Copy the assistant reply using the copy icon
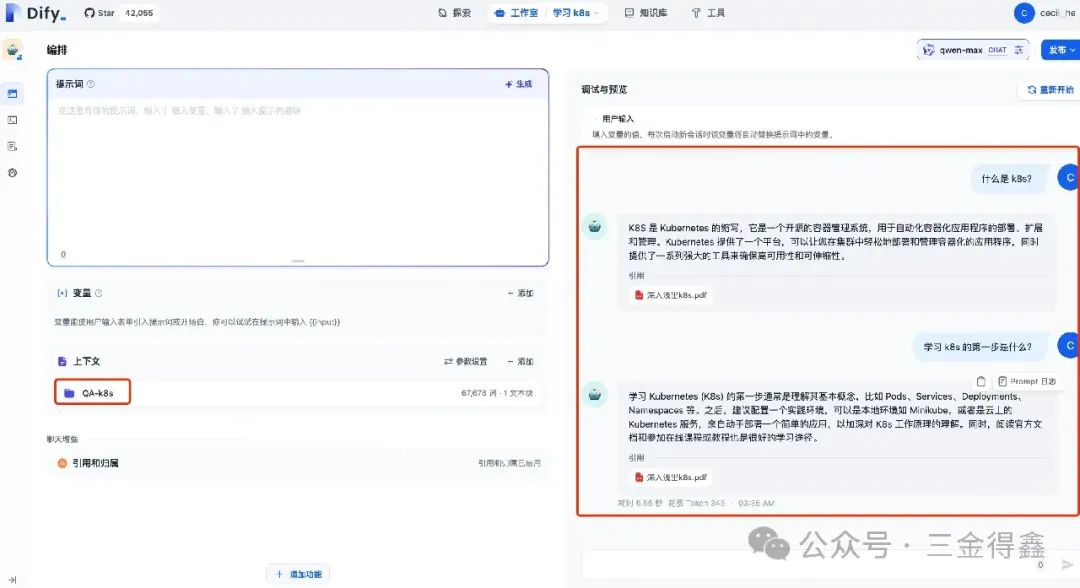The image size is (1080, 588). (x=982, y=381)
